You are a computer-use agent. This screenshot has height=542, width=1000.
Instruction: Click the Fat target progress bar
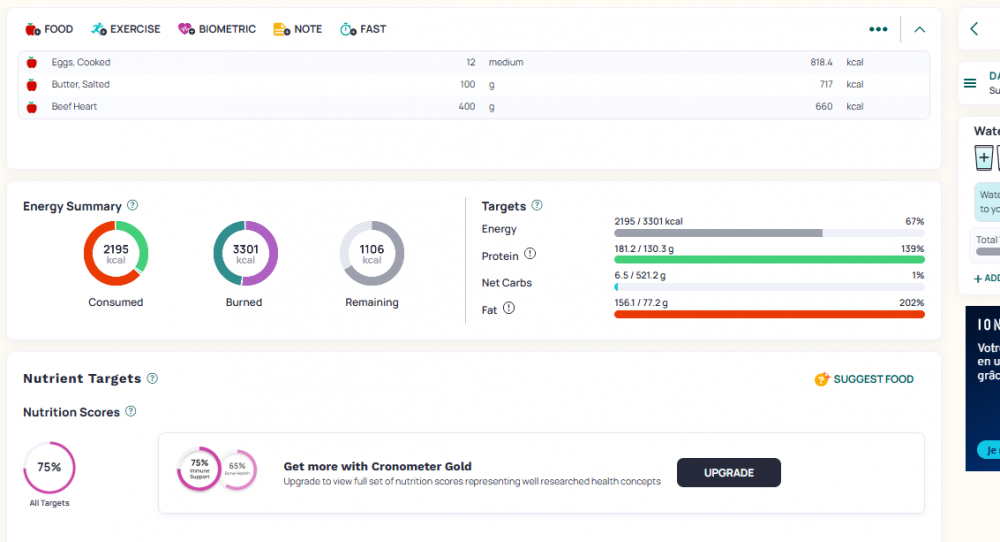click(768, 314)
